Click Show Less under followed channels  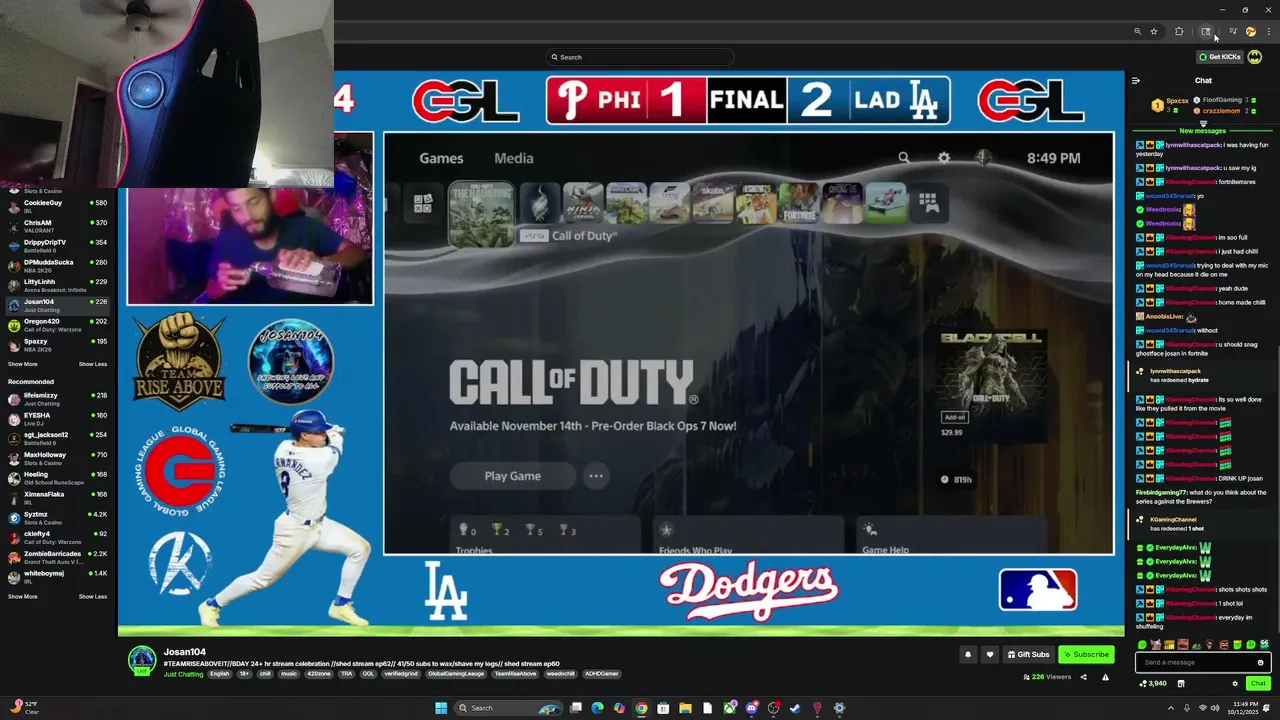coord(93,364)
